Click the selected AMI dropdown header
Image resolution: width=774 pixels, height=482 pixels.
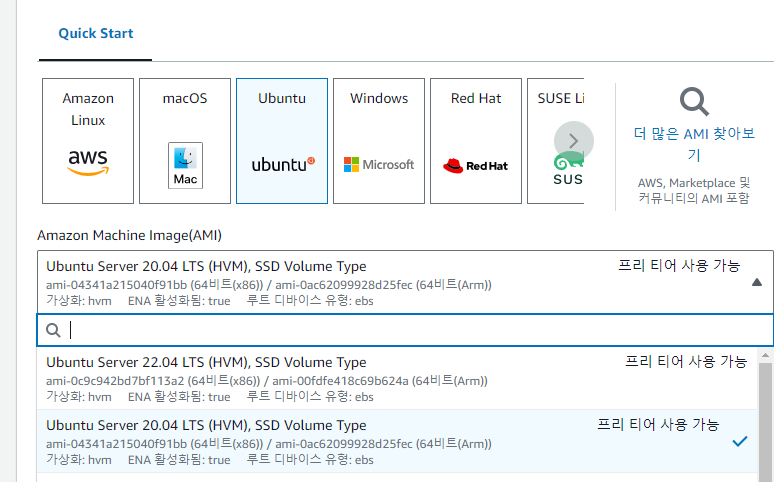[405, 282]
